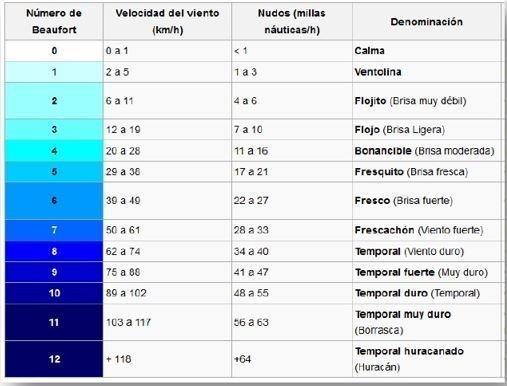This screenshot has height=386, width=507.
Task: Click knots value '+64'
Action: pos(242,359)
